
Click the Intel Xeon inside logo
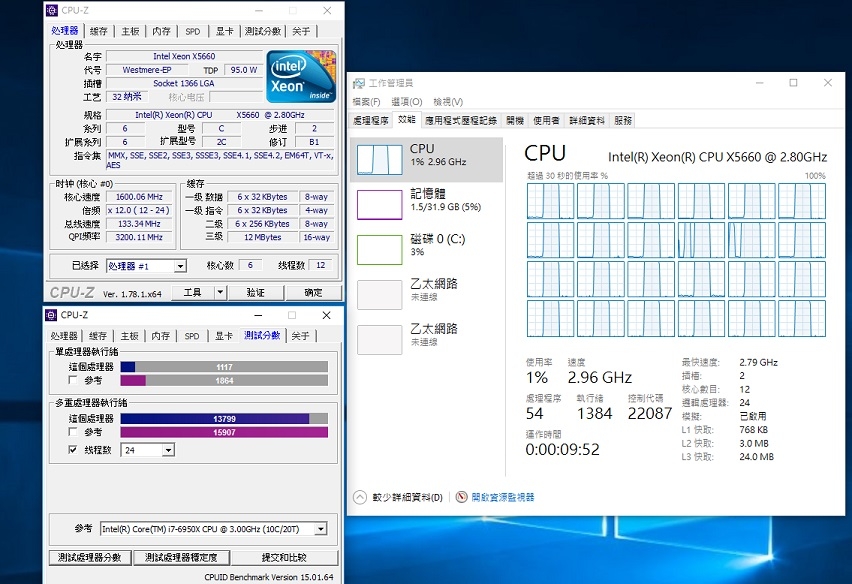click(x=299, y=76)
